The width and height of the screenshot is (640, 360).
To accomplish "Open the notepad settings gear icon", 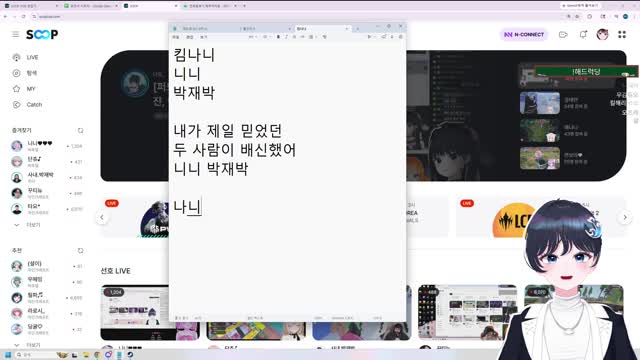I will (x=400, y=37).
